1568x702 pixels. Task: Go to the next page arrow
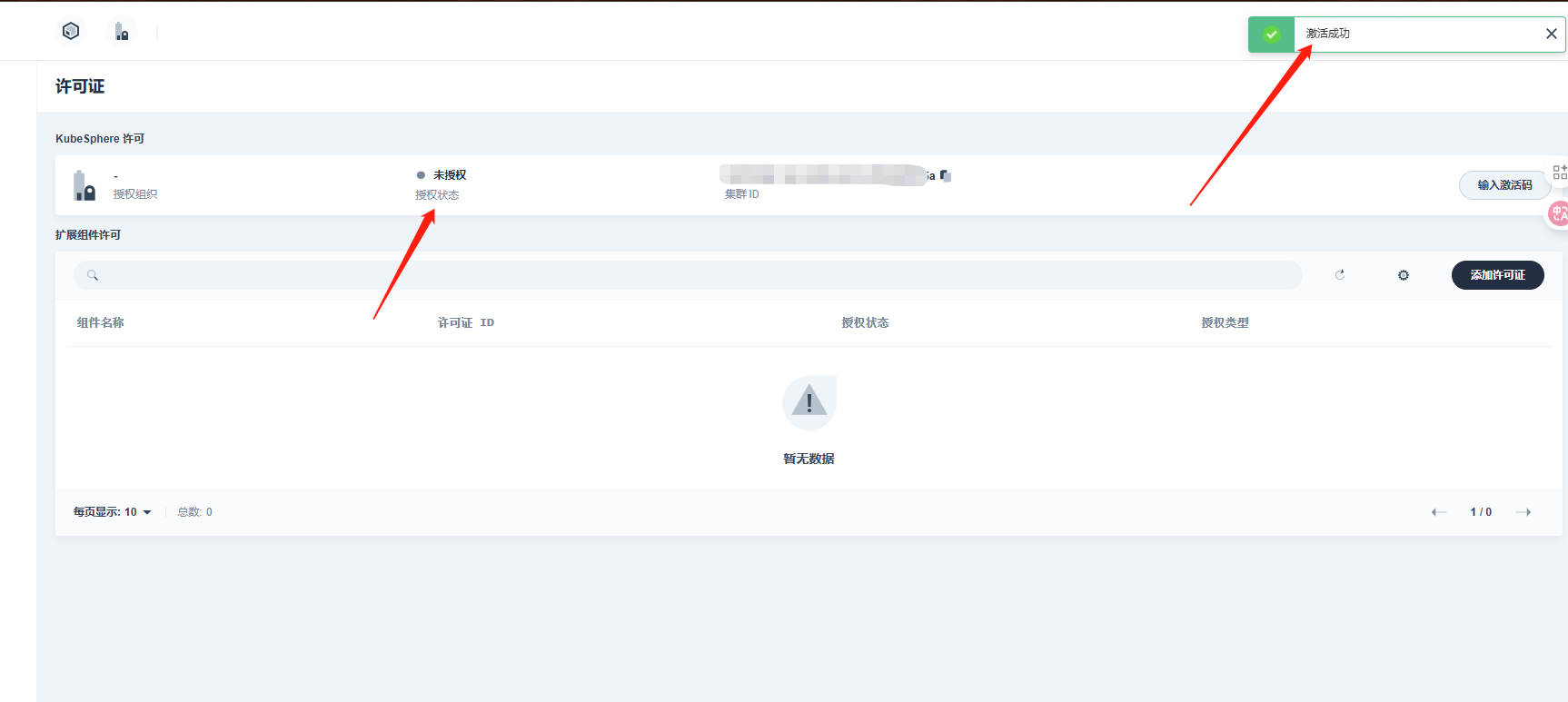[1523, 512]
